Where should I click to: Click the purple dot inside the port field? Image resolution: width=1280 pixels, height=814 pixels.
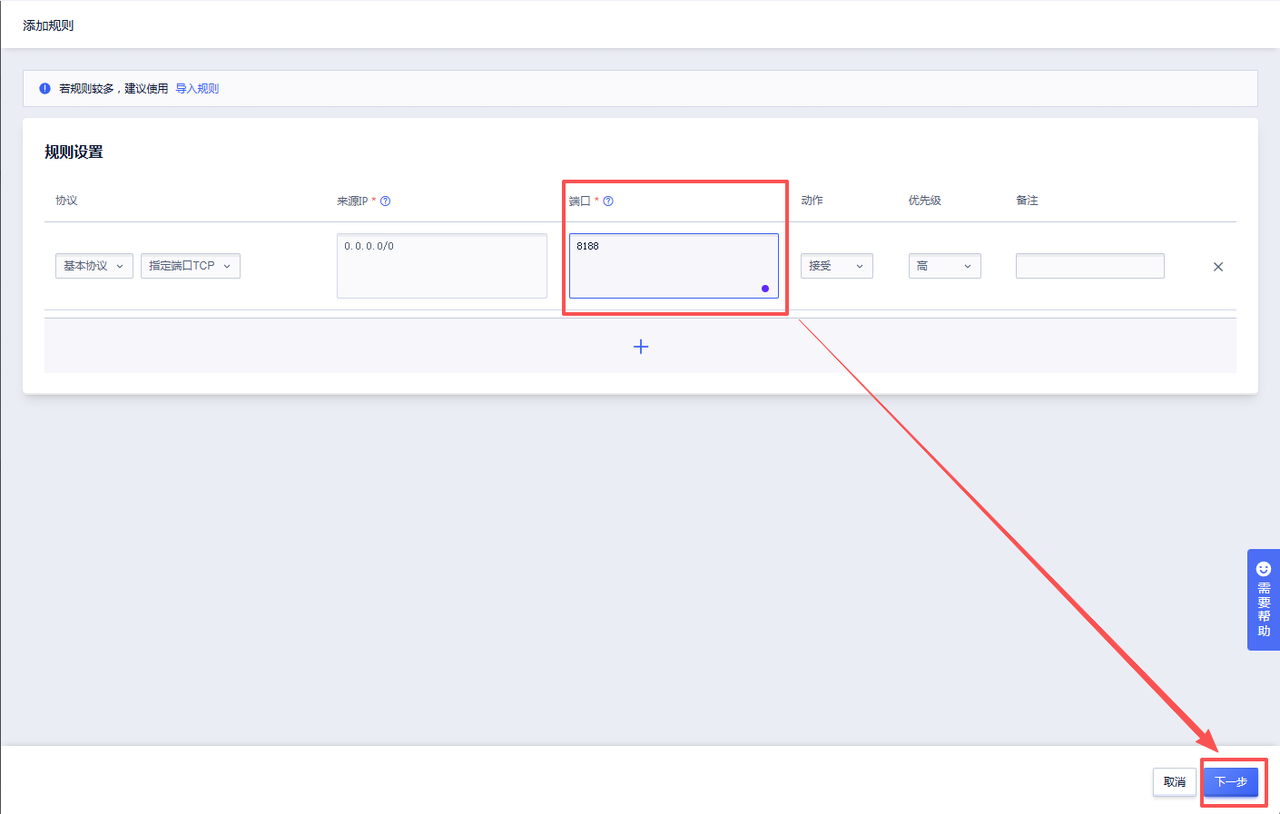[765, 288]
